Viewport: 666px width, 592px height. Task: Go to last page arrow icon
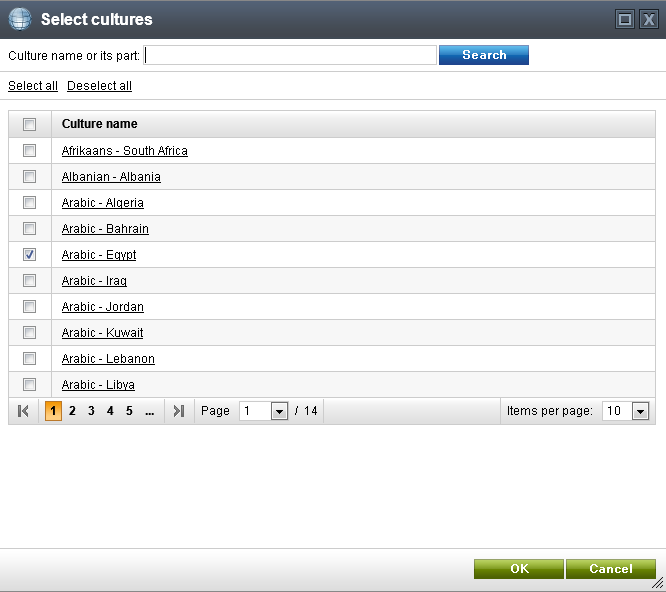click(x=179, y=411)
